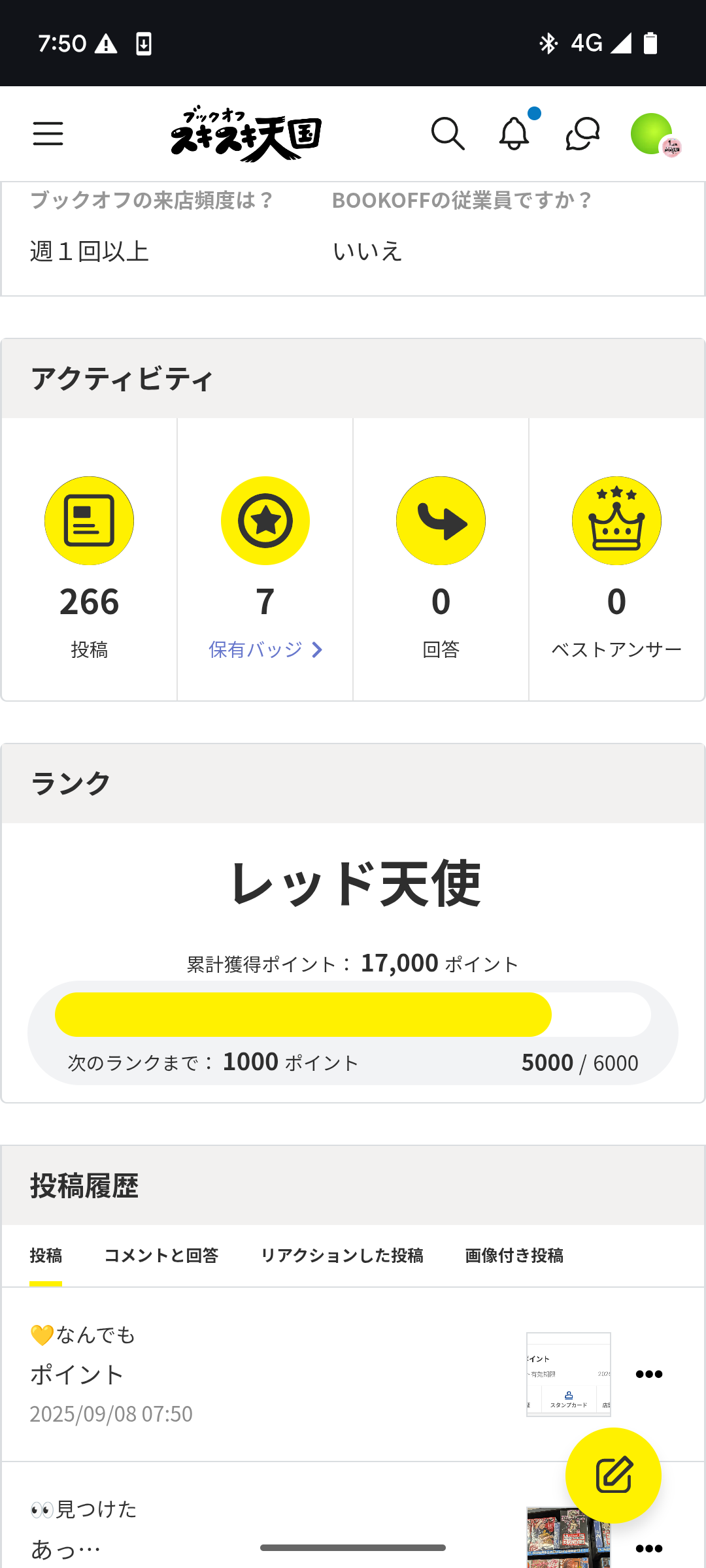Open the chat messages icon
Viewport: 706px width, 1568px height.
(x=582, y=134)
